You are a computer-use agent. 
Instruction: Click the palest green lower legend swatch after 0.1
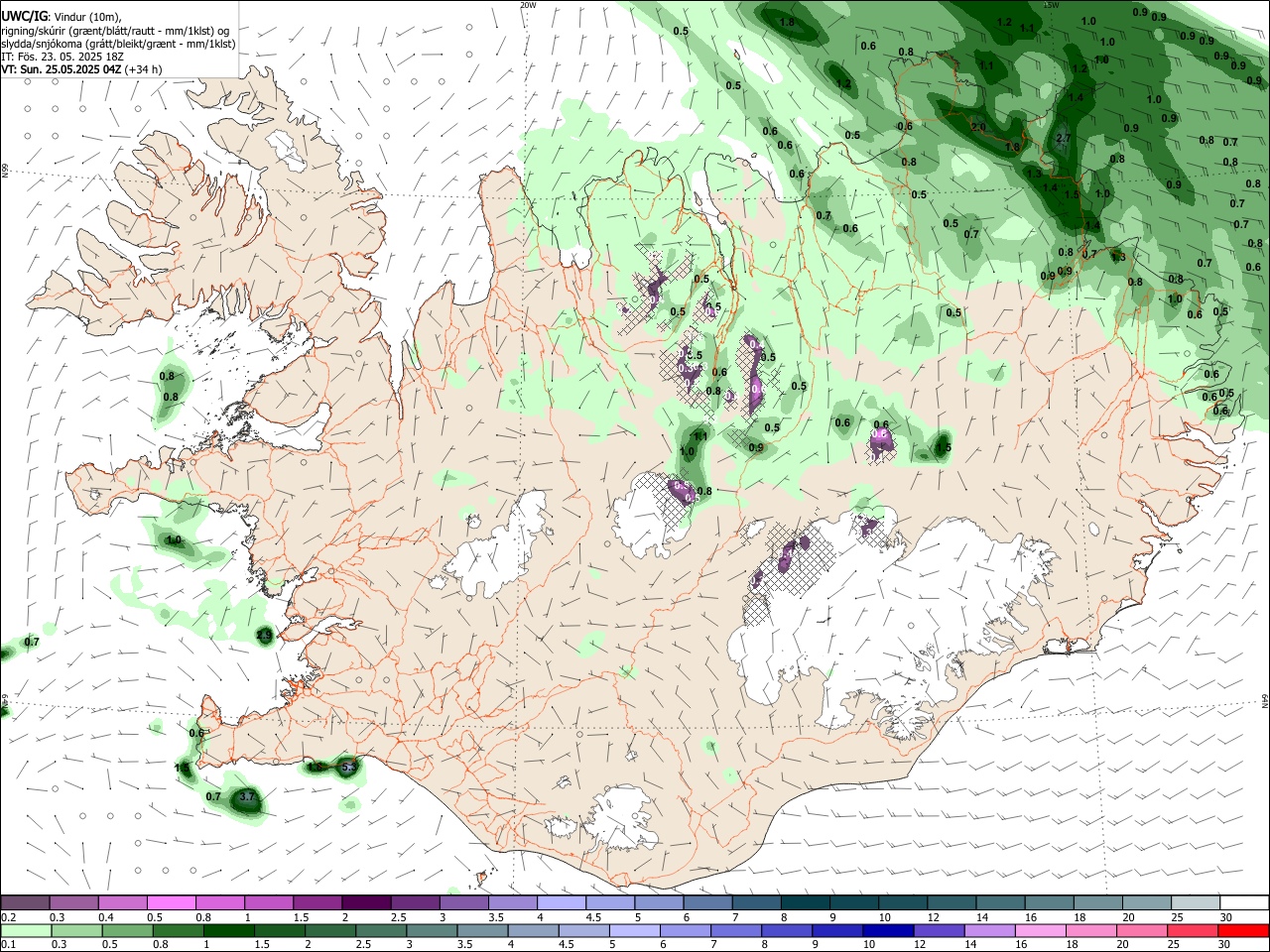coord(25,930)
